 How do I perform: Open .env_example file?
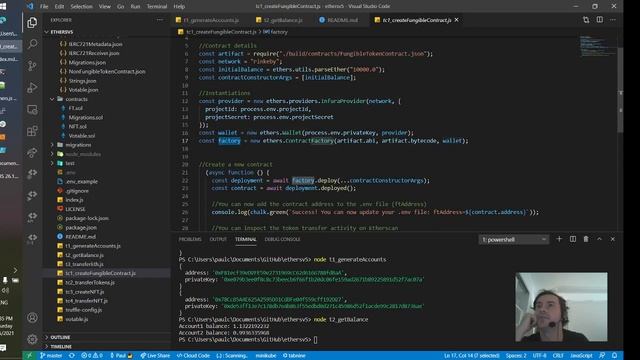pyautogui.click(x=82, y=182)
